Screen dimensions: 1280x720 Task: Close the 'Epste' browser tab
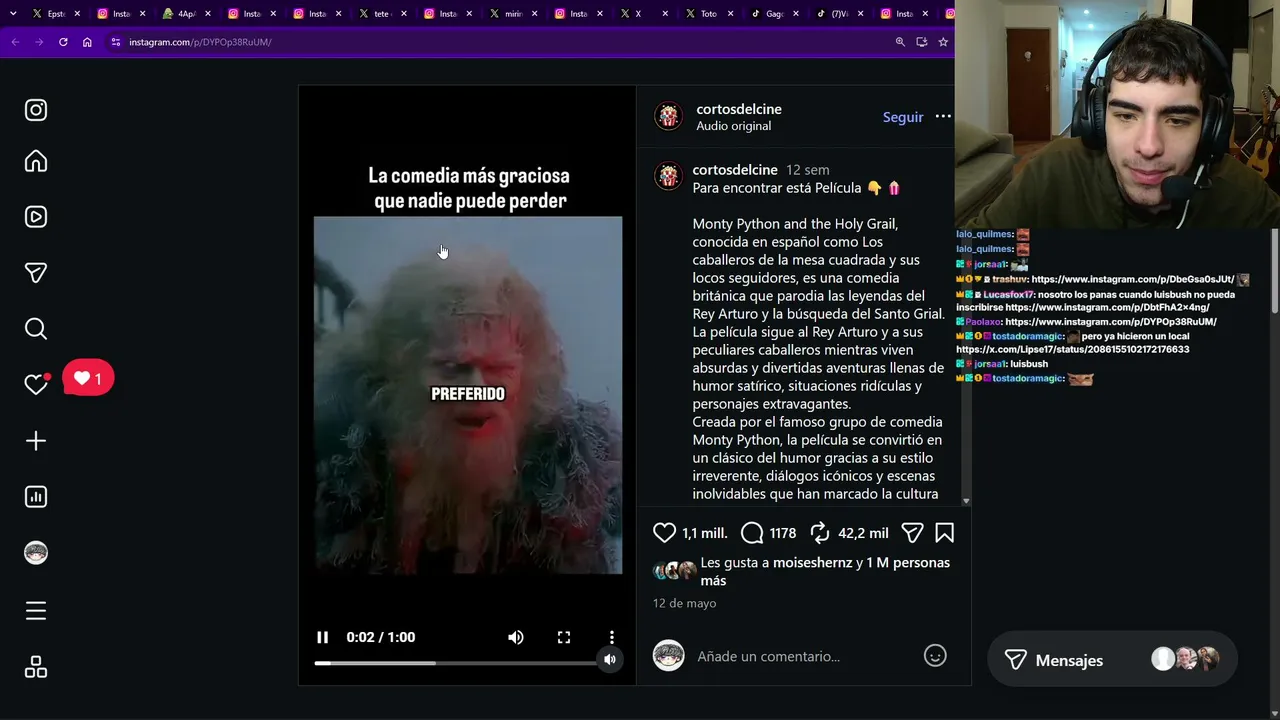tap(78, 14)
